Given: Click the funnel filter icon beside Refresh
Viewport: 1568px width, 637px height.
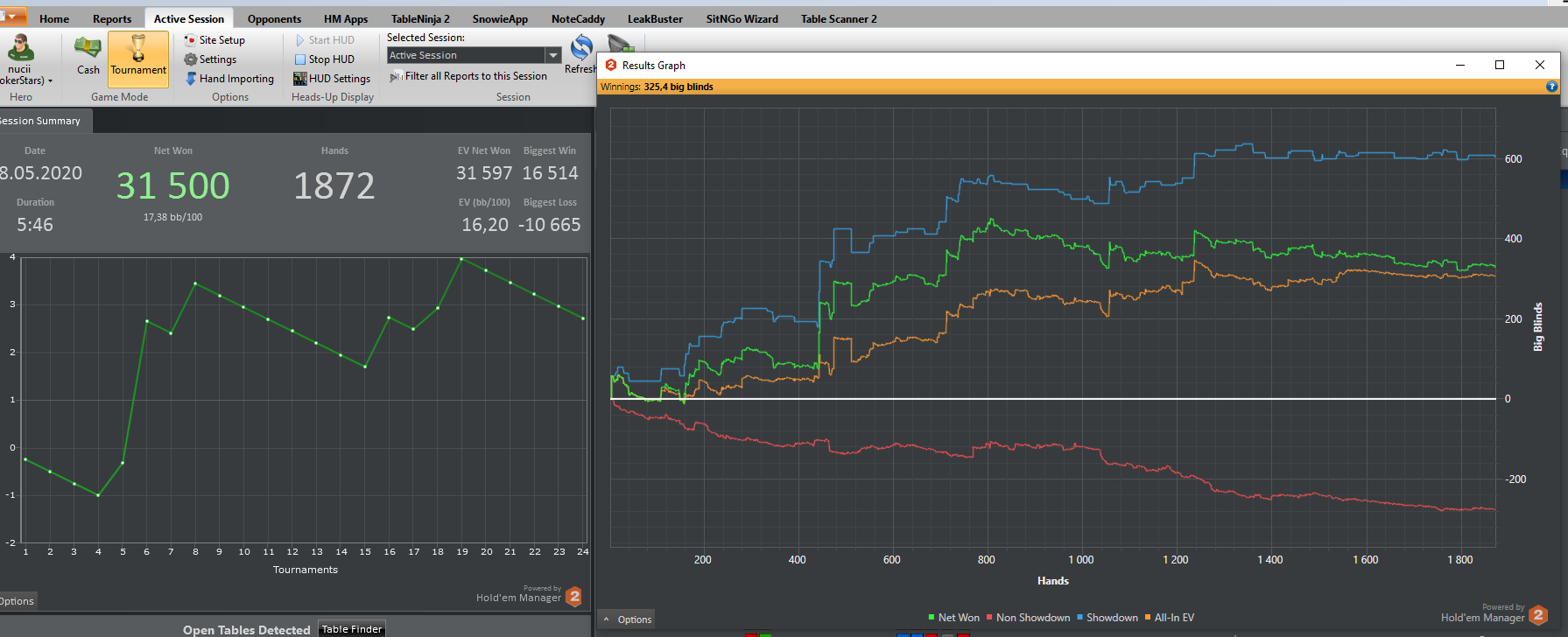Looking at the screenshot, I should point(621,44).
